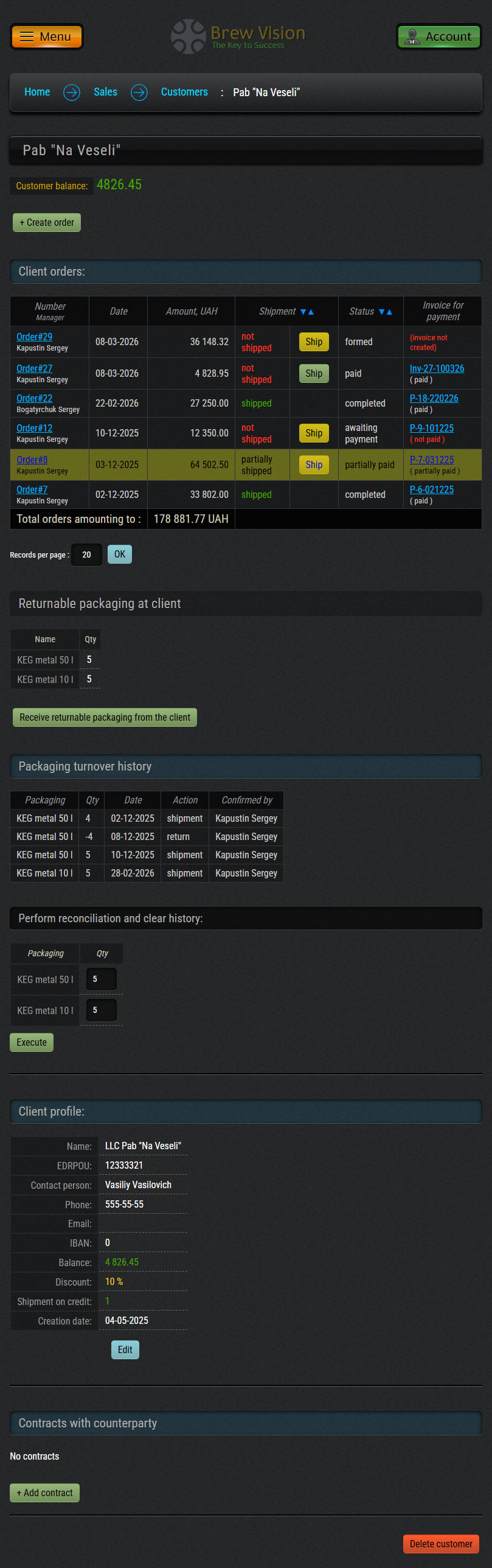
Task: Click Receive returnable packaging from the client
Action: (105, 718)
